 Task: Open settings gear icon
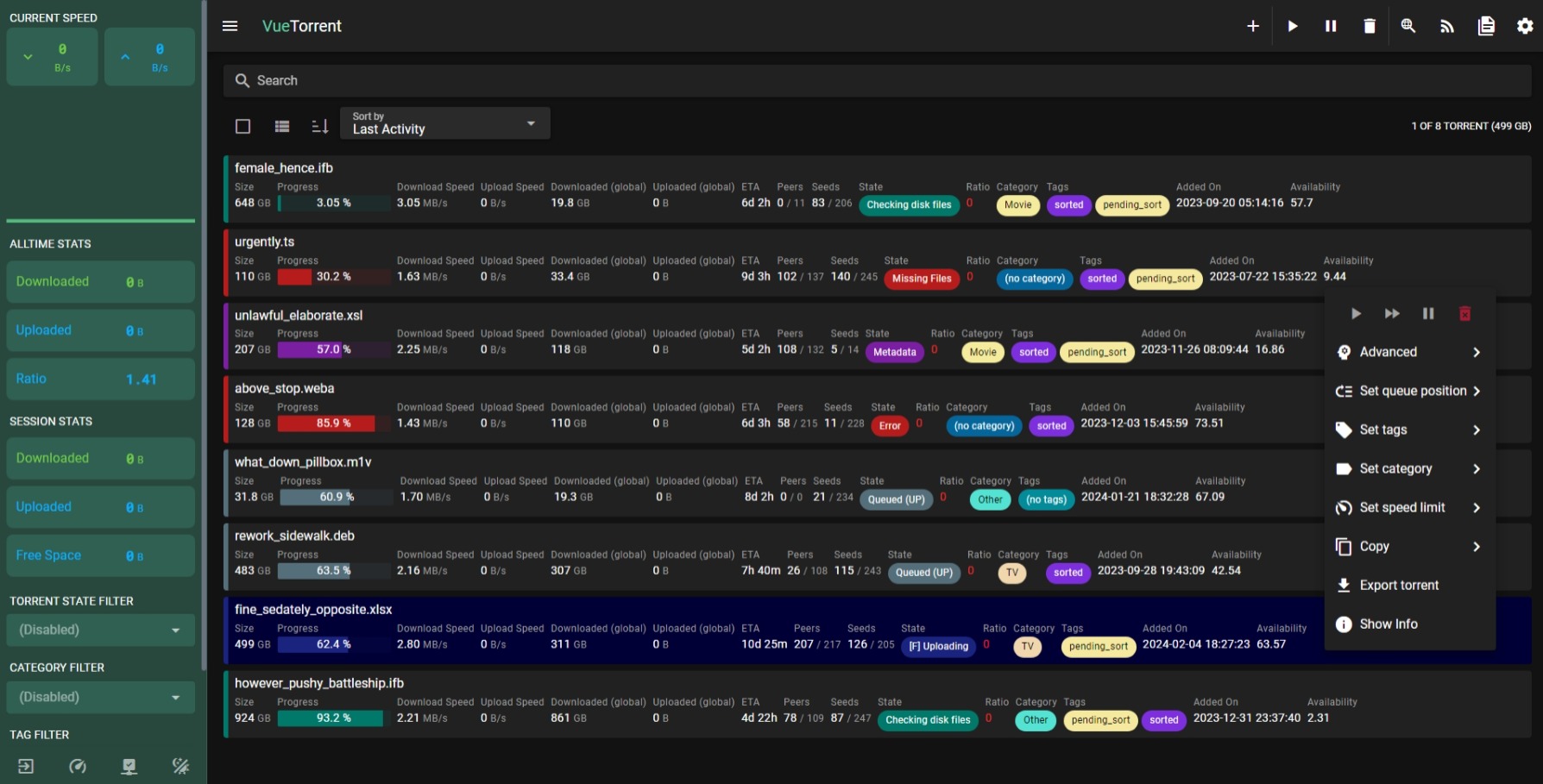[x=1525, y=26]
